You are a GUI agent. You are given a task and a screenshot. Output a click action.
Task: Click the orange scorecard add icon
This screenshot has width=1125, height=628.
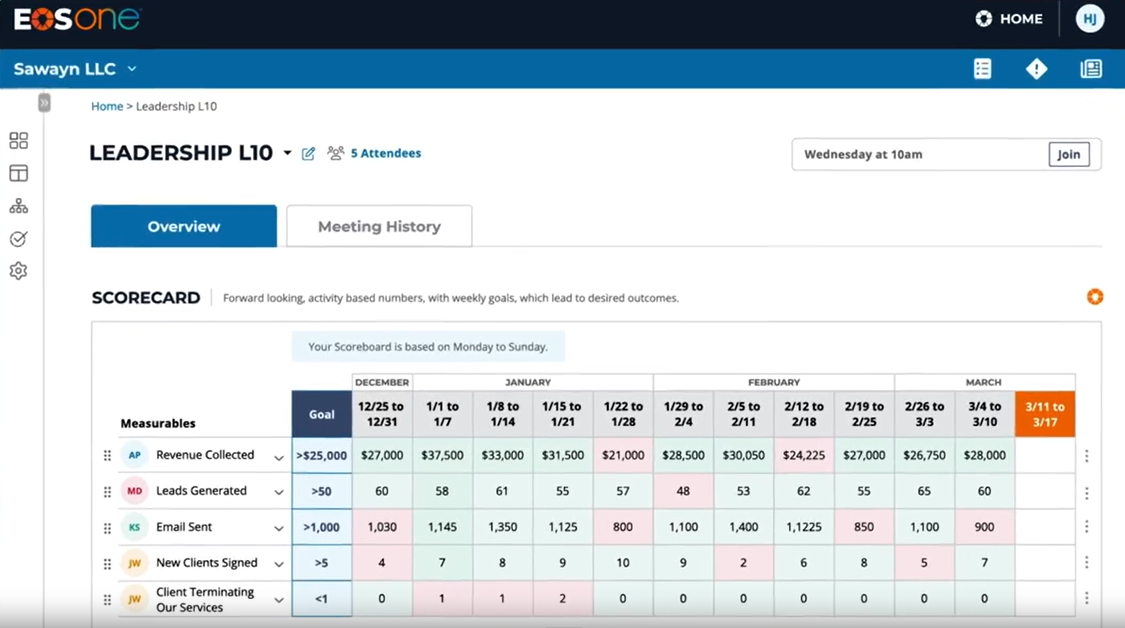(1095, 296)
